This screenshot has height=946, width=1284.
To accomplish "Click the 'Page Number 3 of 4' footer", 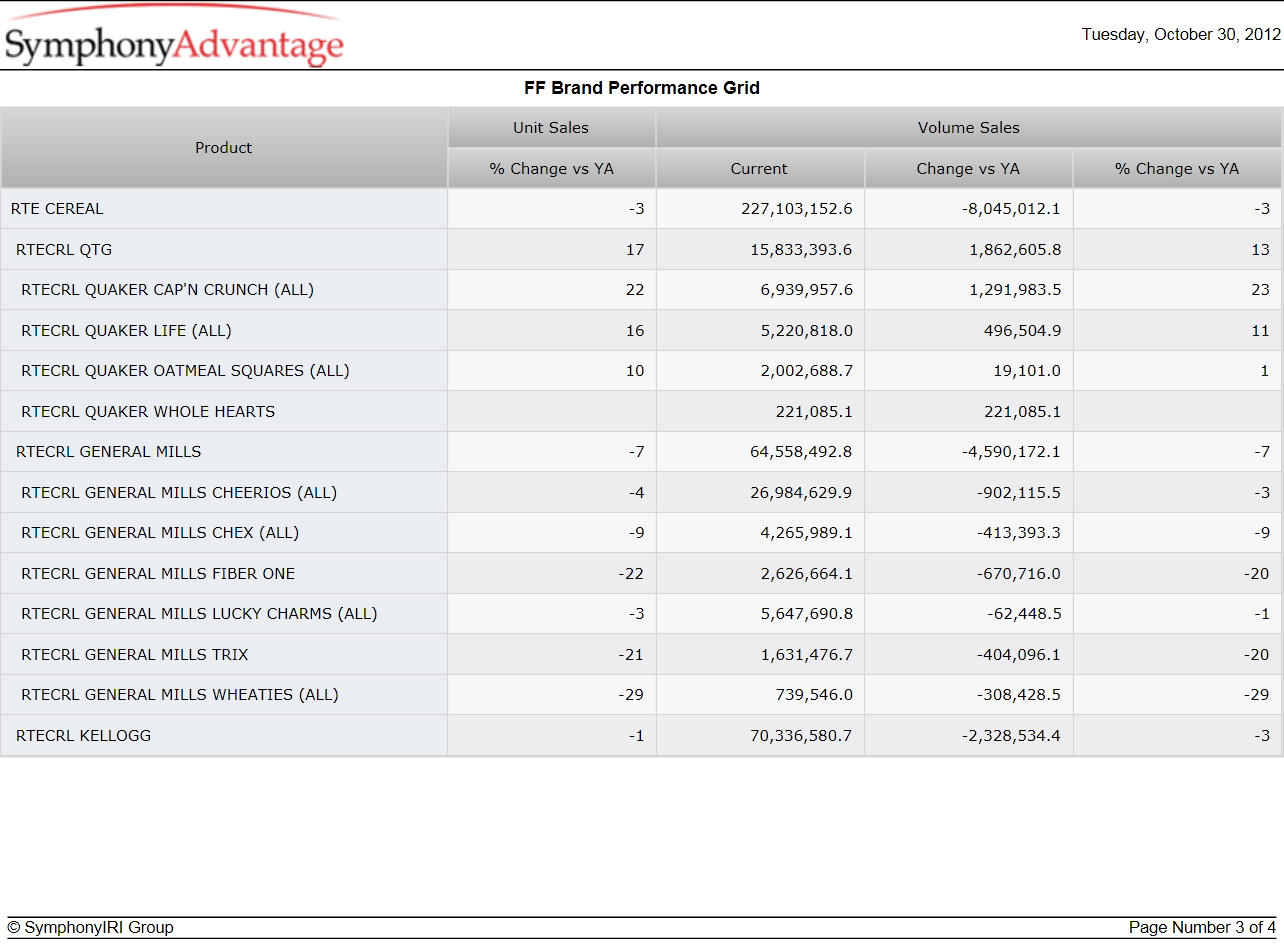I will point(1202,928).
